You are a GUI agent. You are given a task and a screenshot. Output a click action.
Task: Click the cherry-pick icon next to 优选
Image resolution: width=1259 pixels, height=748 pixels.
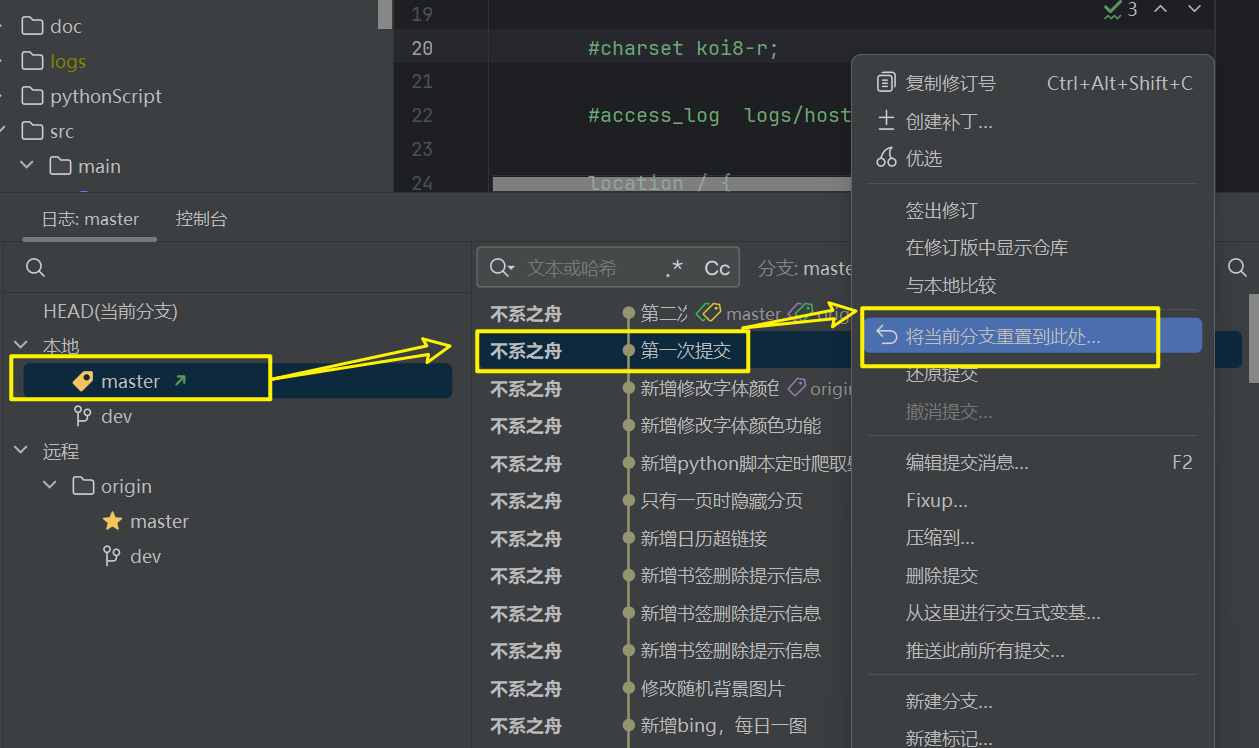click(886, 158)
